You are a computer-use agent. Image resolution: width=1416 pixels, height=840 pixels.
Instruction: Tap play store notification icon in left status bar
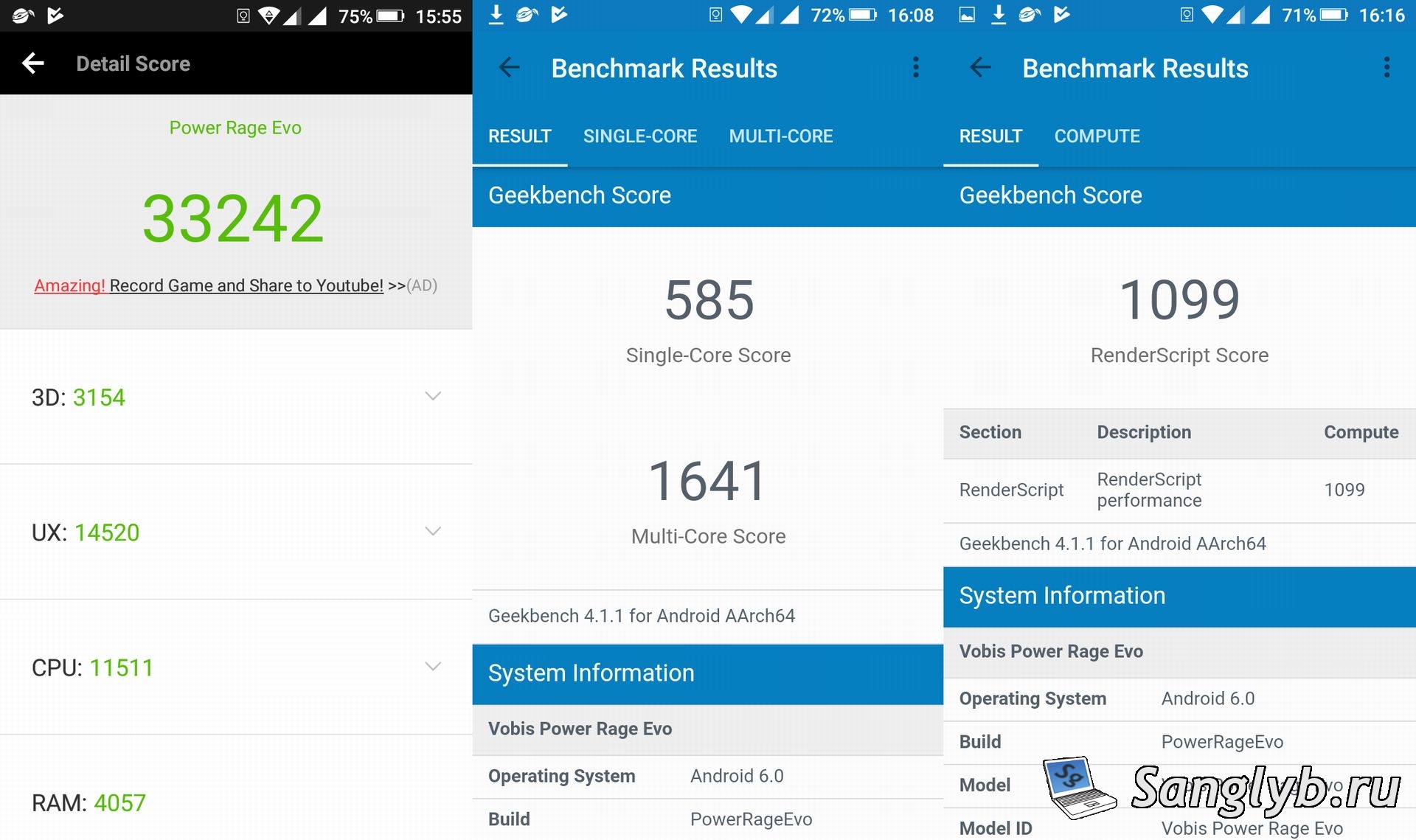click(x=55, y=15)
